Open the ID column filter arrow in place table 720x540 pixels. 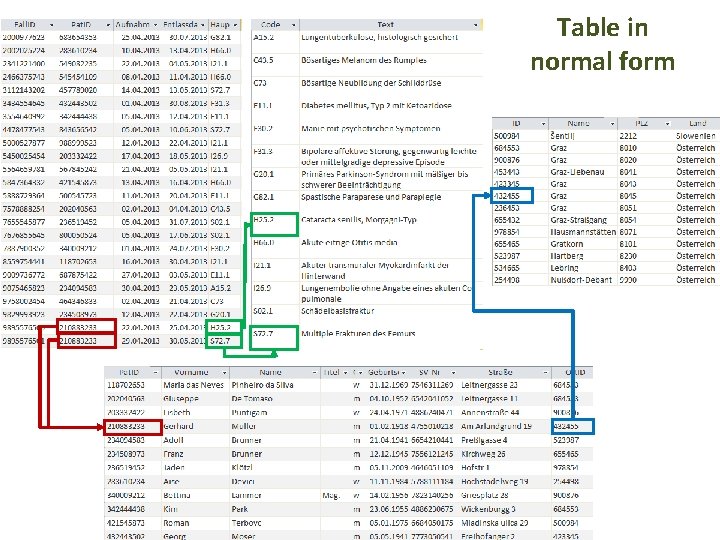coord(544,124)
